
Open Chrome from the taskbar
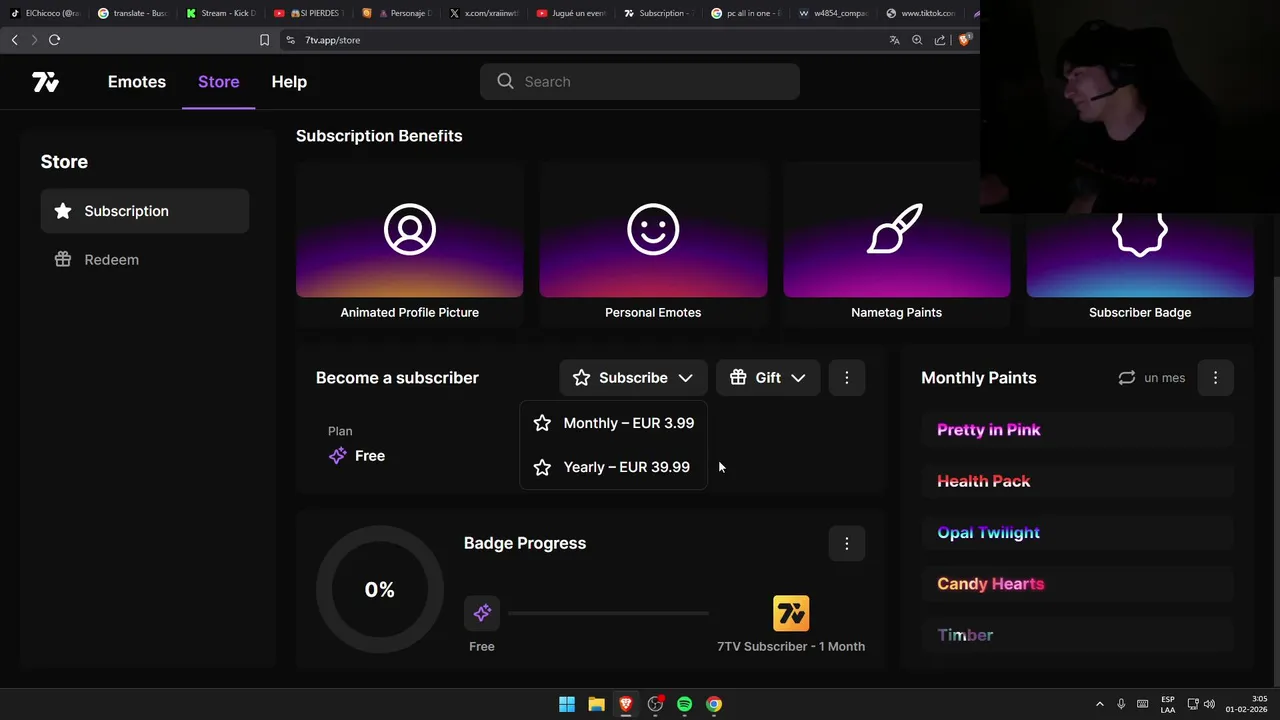point(714,704)
